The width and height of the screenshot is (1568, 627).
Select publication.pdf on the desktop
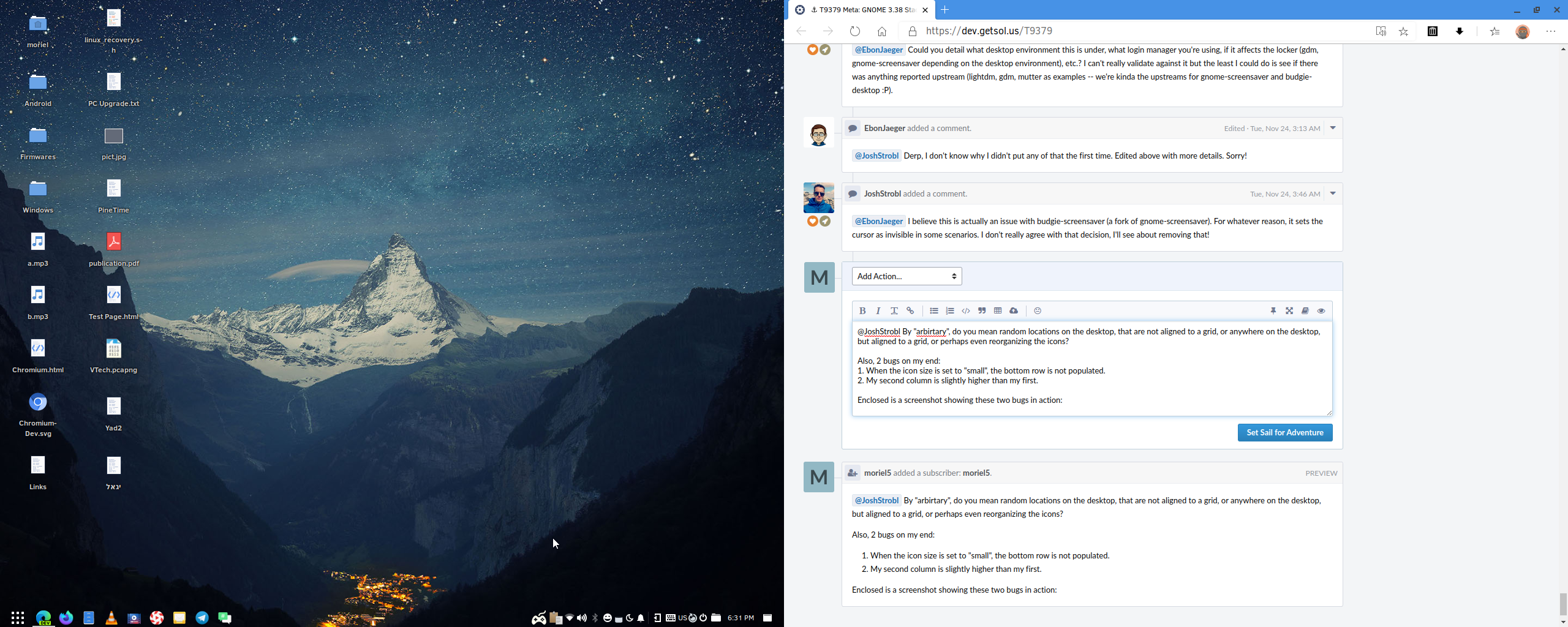114,249
